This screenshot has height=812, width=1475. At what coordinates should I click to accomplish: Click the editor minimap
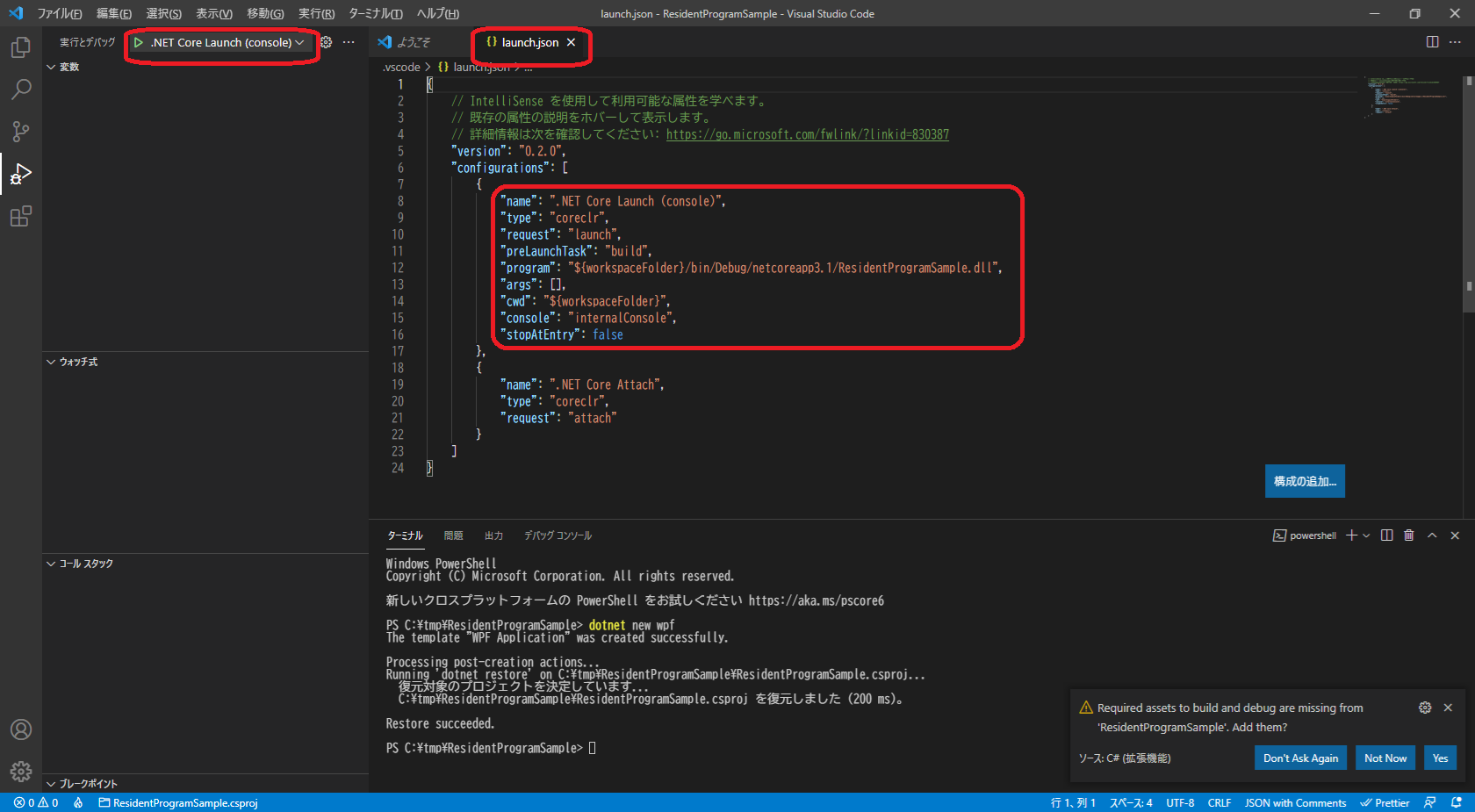1412,97
